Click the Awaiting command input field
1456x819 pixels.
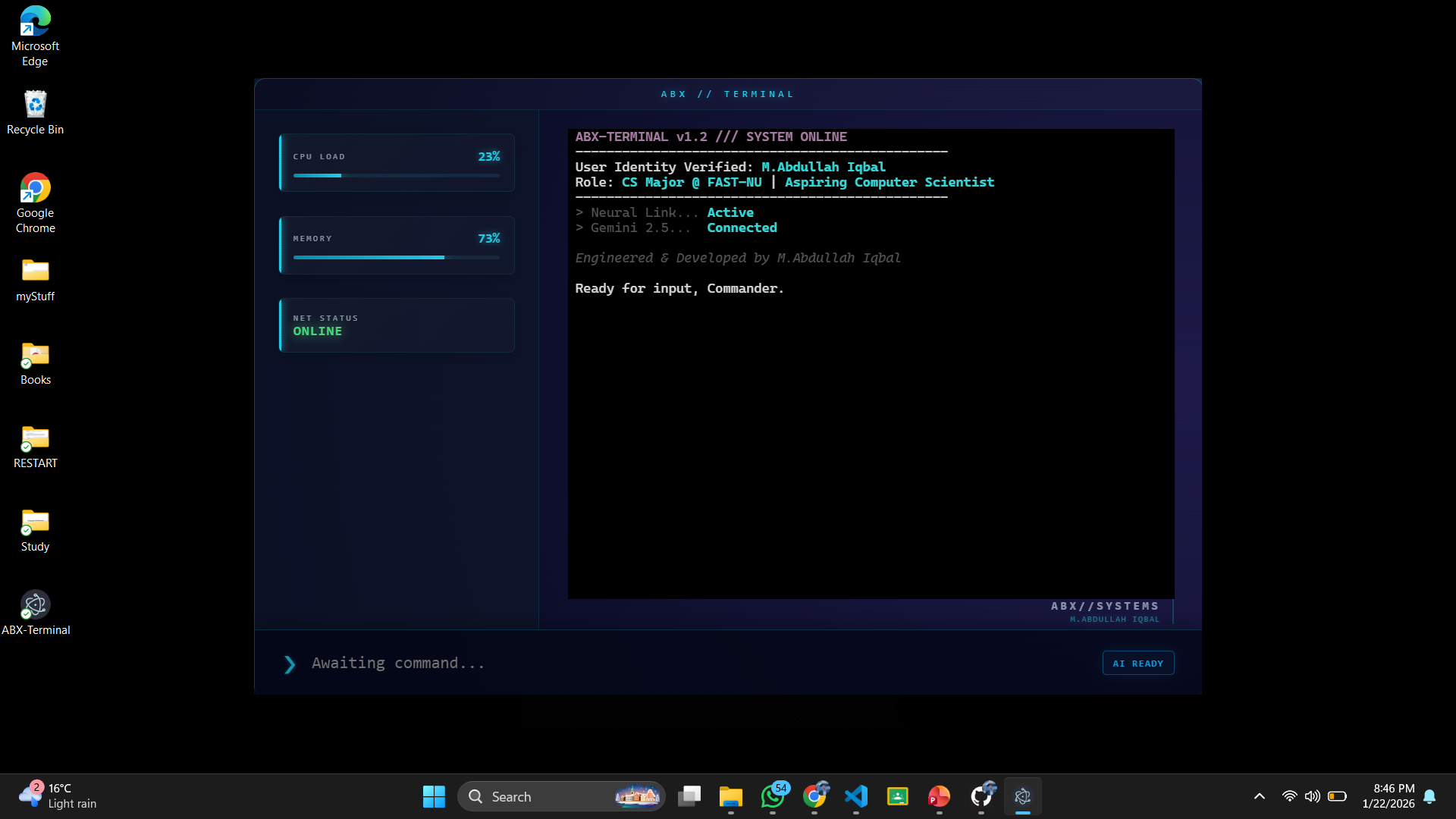click(531, 663)
